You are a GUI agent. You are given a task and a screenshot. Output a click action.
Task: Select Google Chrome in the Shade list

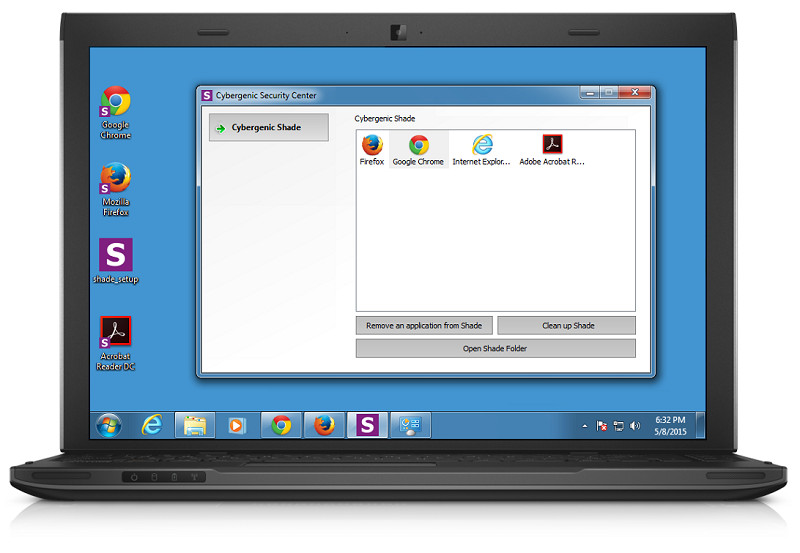(x=418, y=149)
